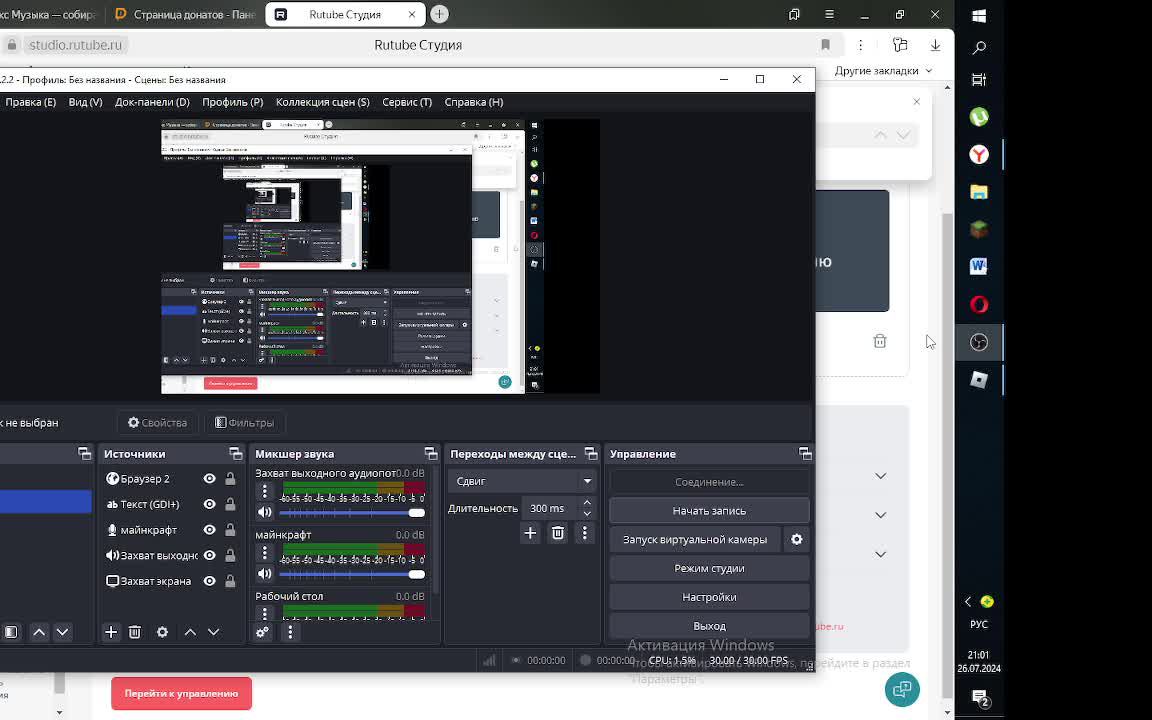This screenshot has height=720, width=1152.
Task: Move source down with arrow in Sources
Action: (214, 632)
